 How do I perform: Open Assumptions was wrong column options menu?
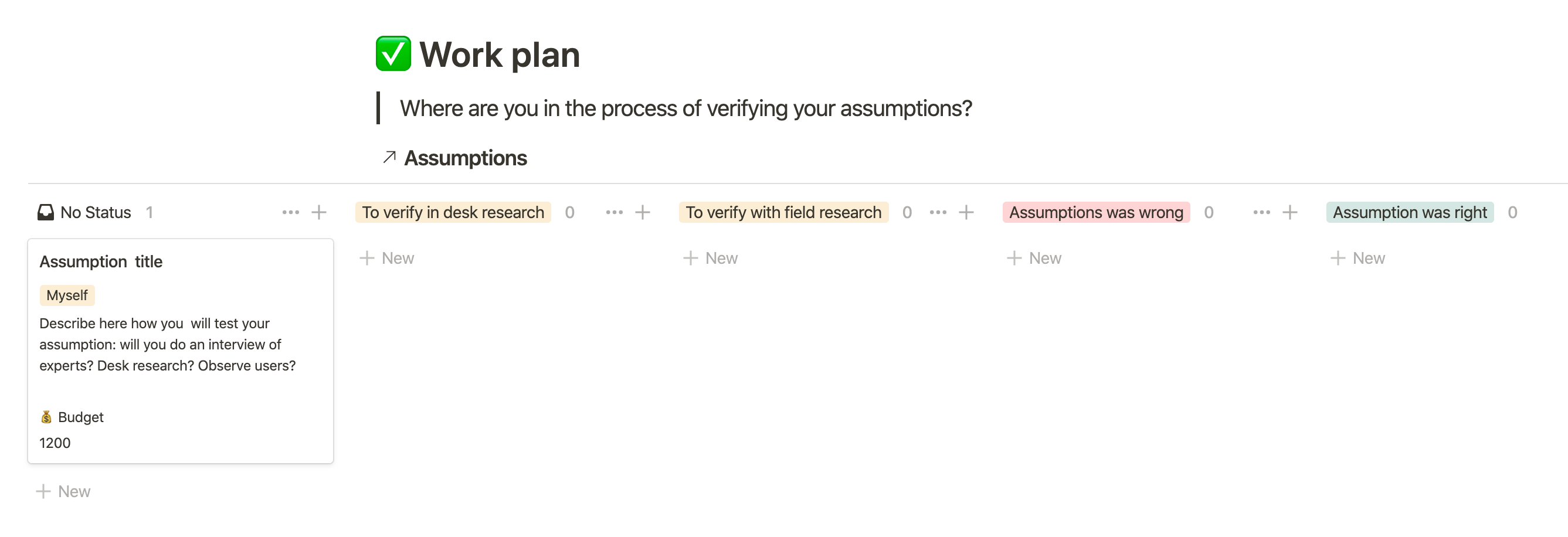tap(1261, 212)
